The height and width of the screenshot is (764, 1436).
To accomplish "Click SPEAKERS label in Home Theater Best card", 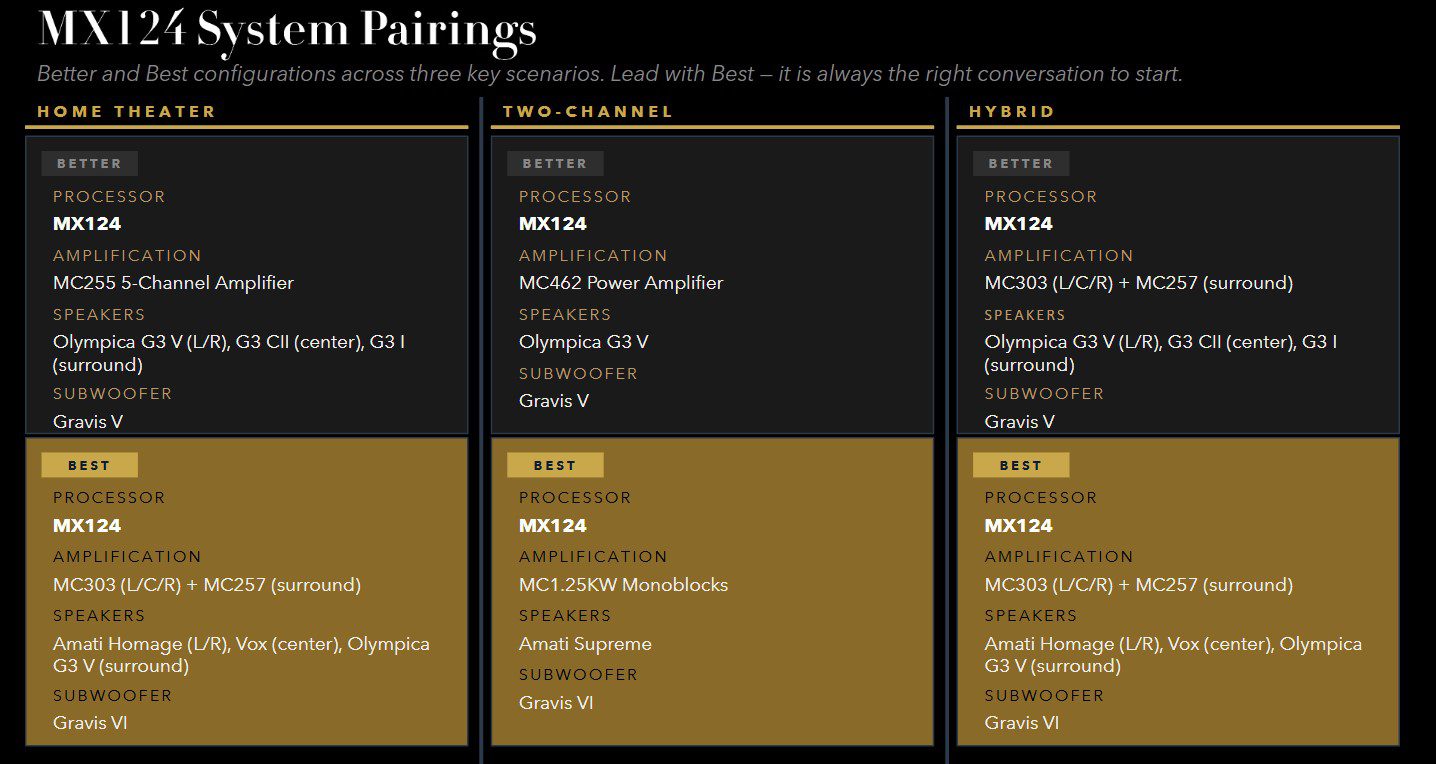I will pyautogui.click(x=99, y=616).
